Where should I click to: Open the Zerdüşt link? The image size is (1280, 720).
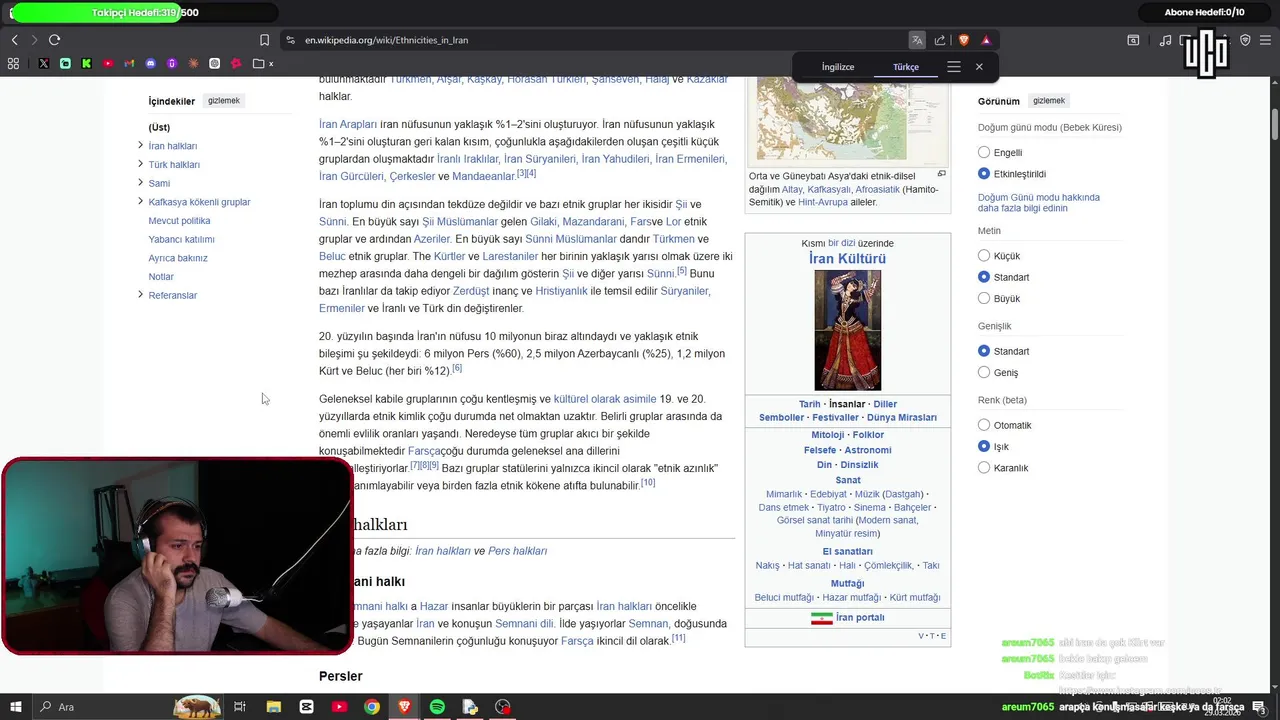(x=471, y=291)
